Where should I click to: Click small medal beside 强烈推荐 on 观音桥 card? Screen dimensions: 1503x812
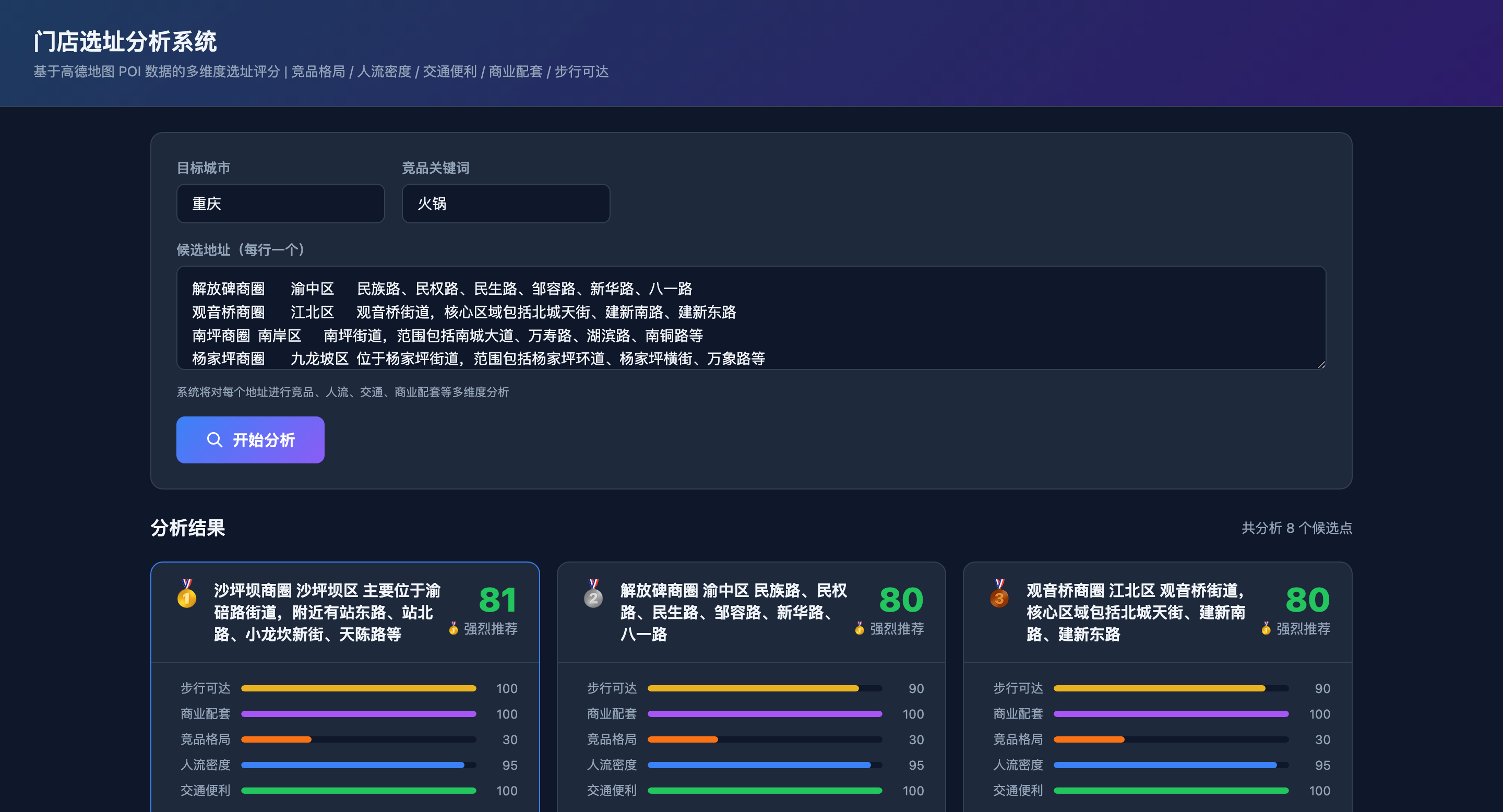point(1266,628)
